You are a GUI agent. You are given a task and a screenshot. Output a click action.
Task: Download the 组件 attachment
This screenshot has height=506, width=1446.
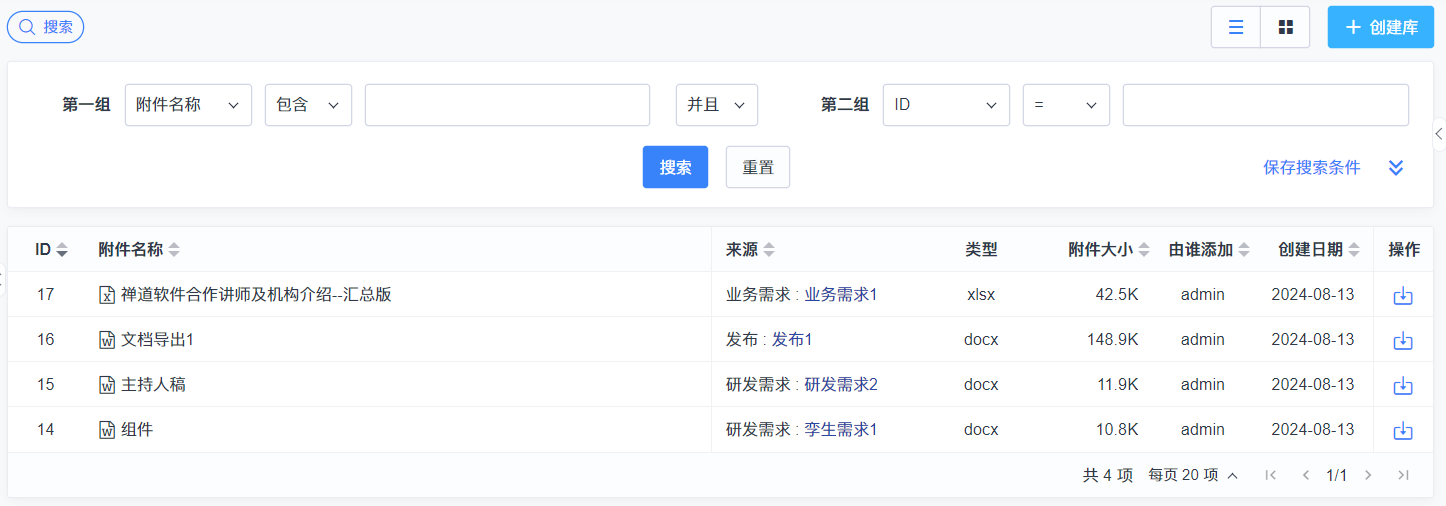click(x=1403, y=430)
